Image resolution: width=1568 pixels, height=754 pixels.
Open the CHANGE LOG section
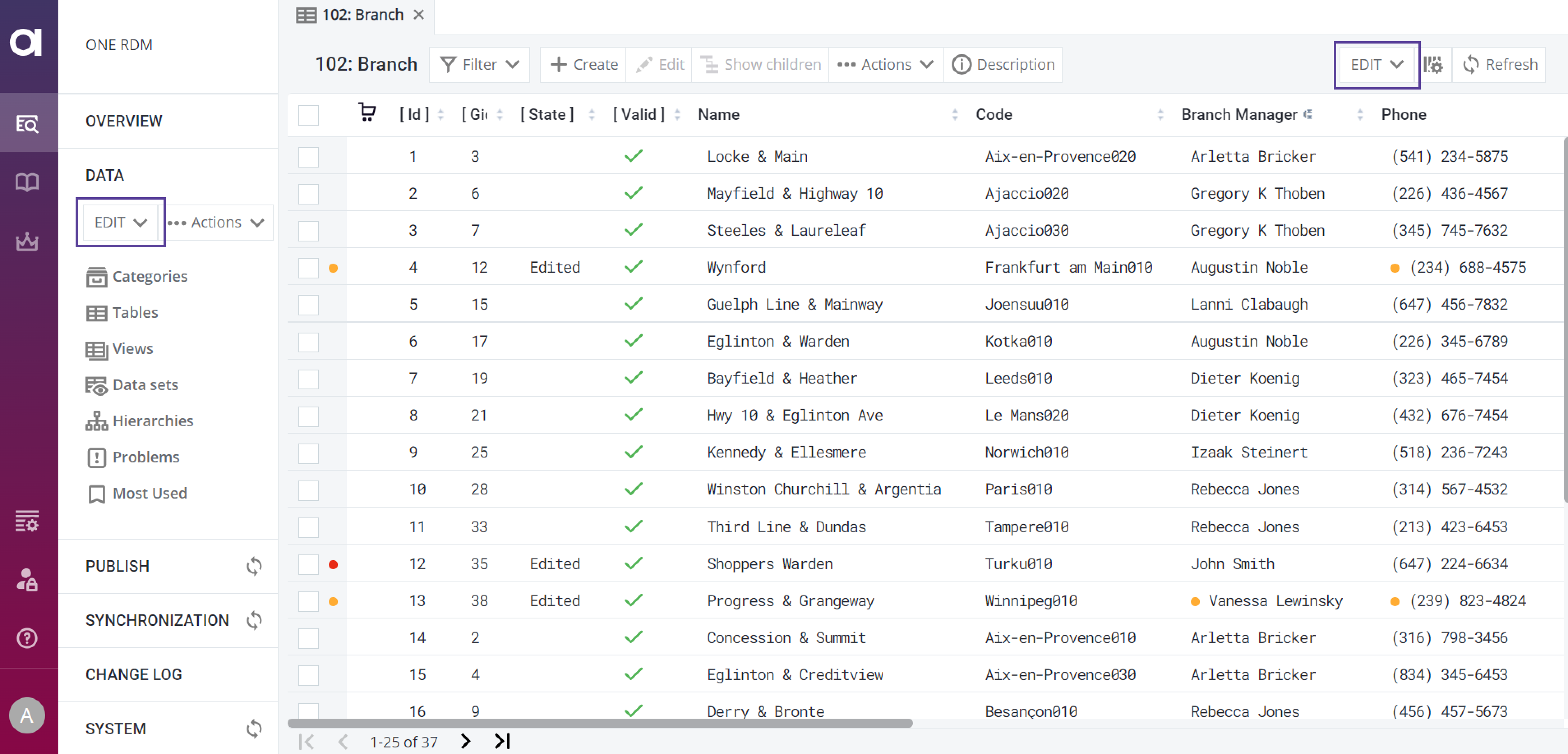click(134, 674)
